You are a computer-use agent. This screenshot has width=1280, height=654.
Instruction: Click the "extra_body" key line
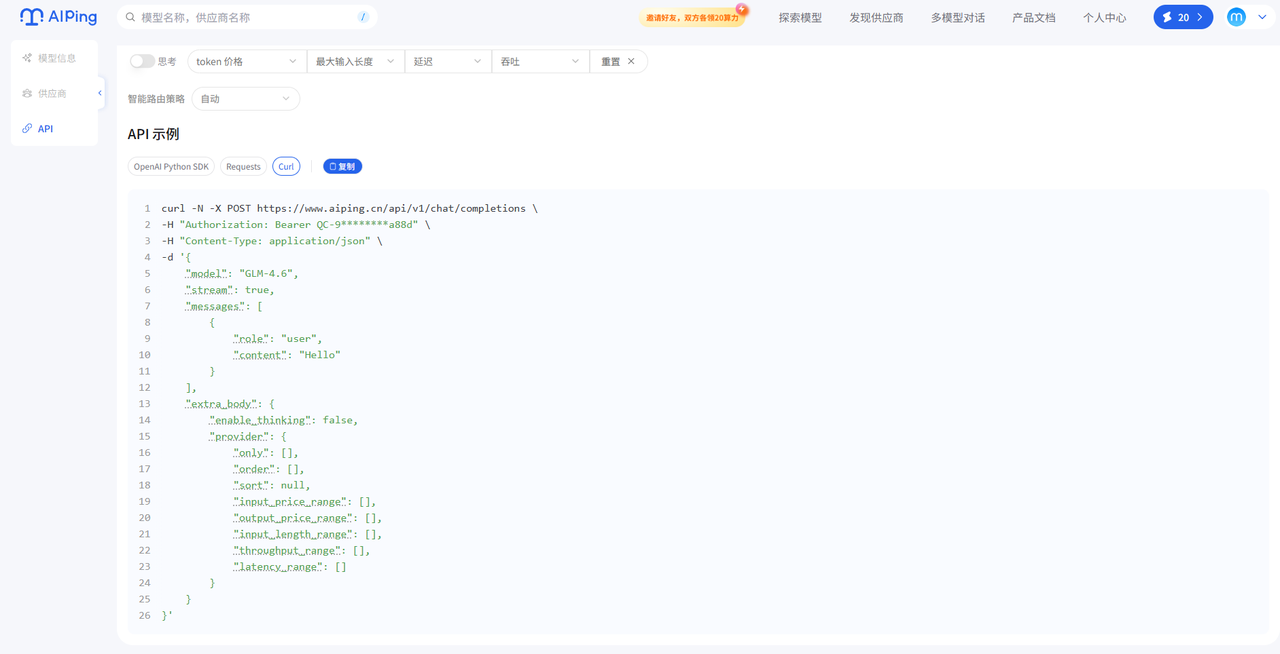pyautogui.click(x=230, y=404)
